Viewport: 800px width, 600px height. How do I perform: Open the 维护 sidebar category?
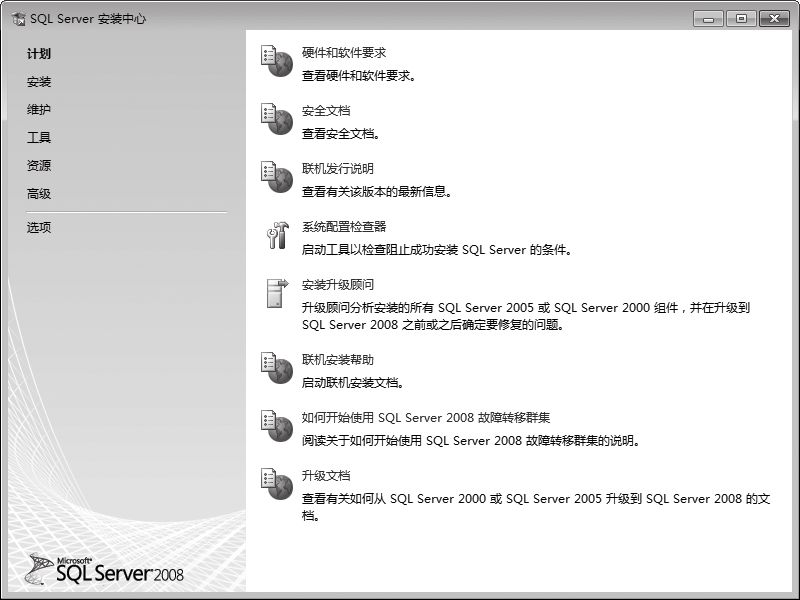point(39,109)
